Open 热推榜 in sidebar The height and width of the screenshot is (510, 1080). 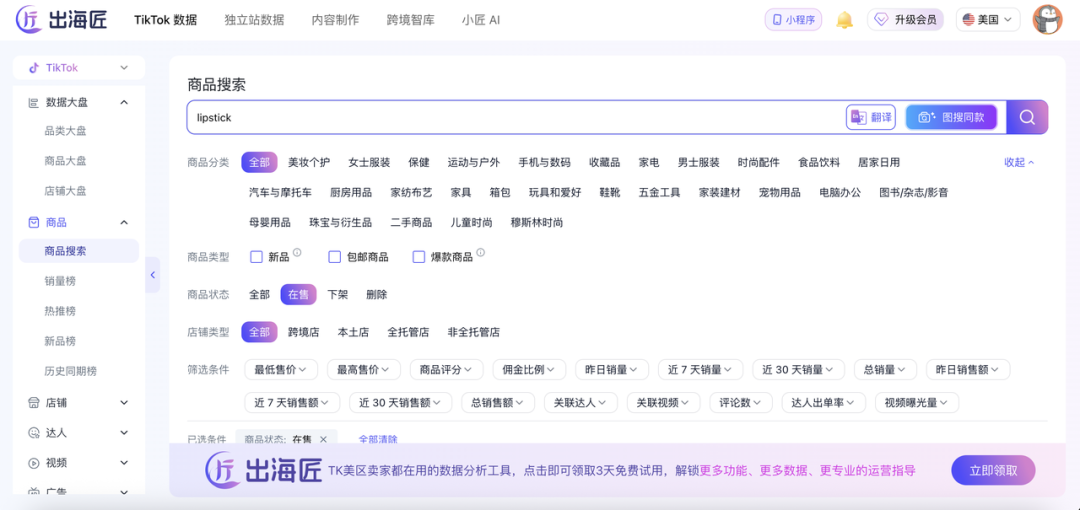tap(60, 311)
